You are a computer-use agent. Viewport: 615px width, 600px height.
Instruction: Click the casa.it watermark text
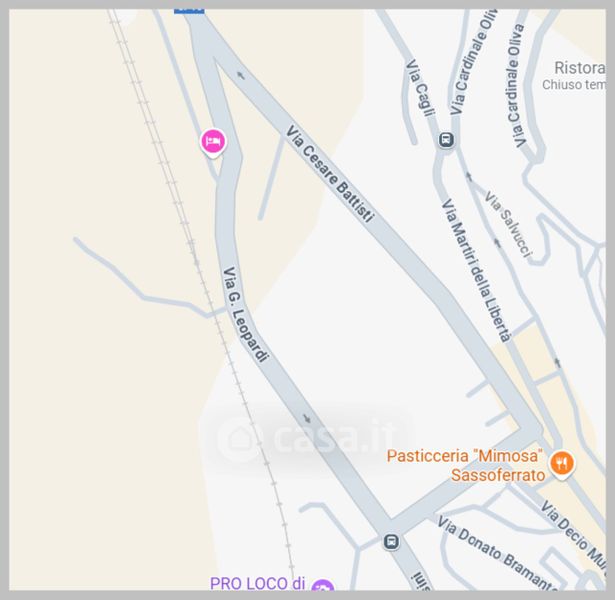click(x=333, y=436)
